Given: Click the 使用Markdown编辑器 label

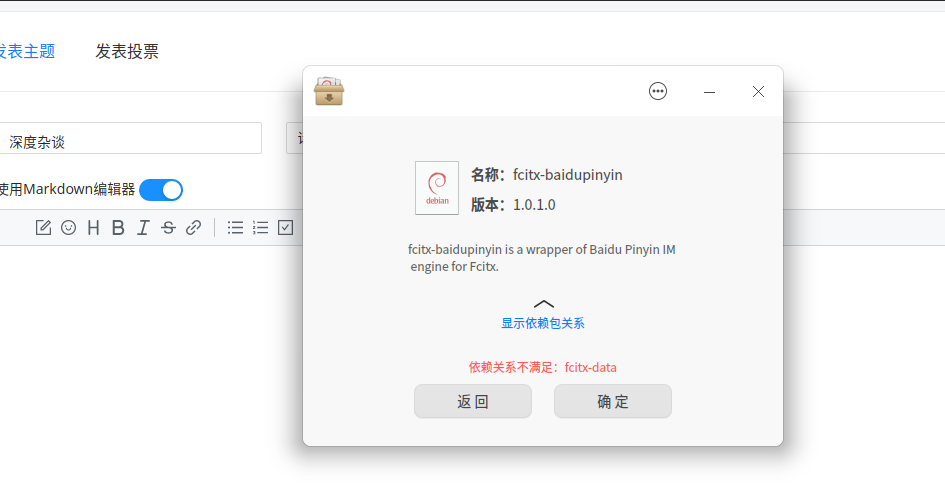Looking at the screenshot, I should coord(68,190).
